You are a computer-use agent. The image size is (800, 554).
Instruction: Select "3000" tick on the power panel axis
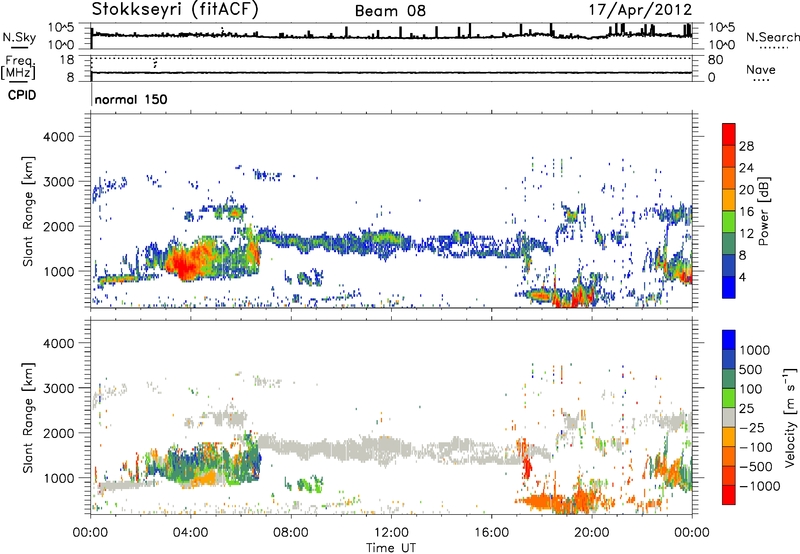(59, 182)
